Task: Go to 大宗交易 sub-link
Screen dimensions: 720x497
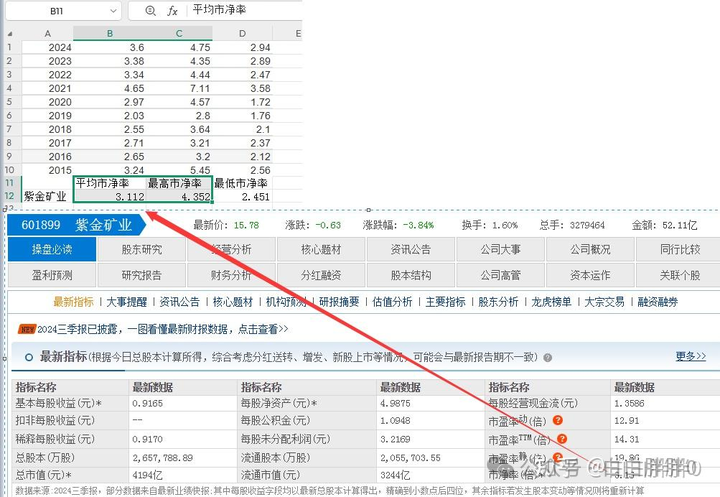Action: point(604,302)
